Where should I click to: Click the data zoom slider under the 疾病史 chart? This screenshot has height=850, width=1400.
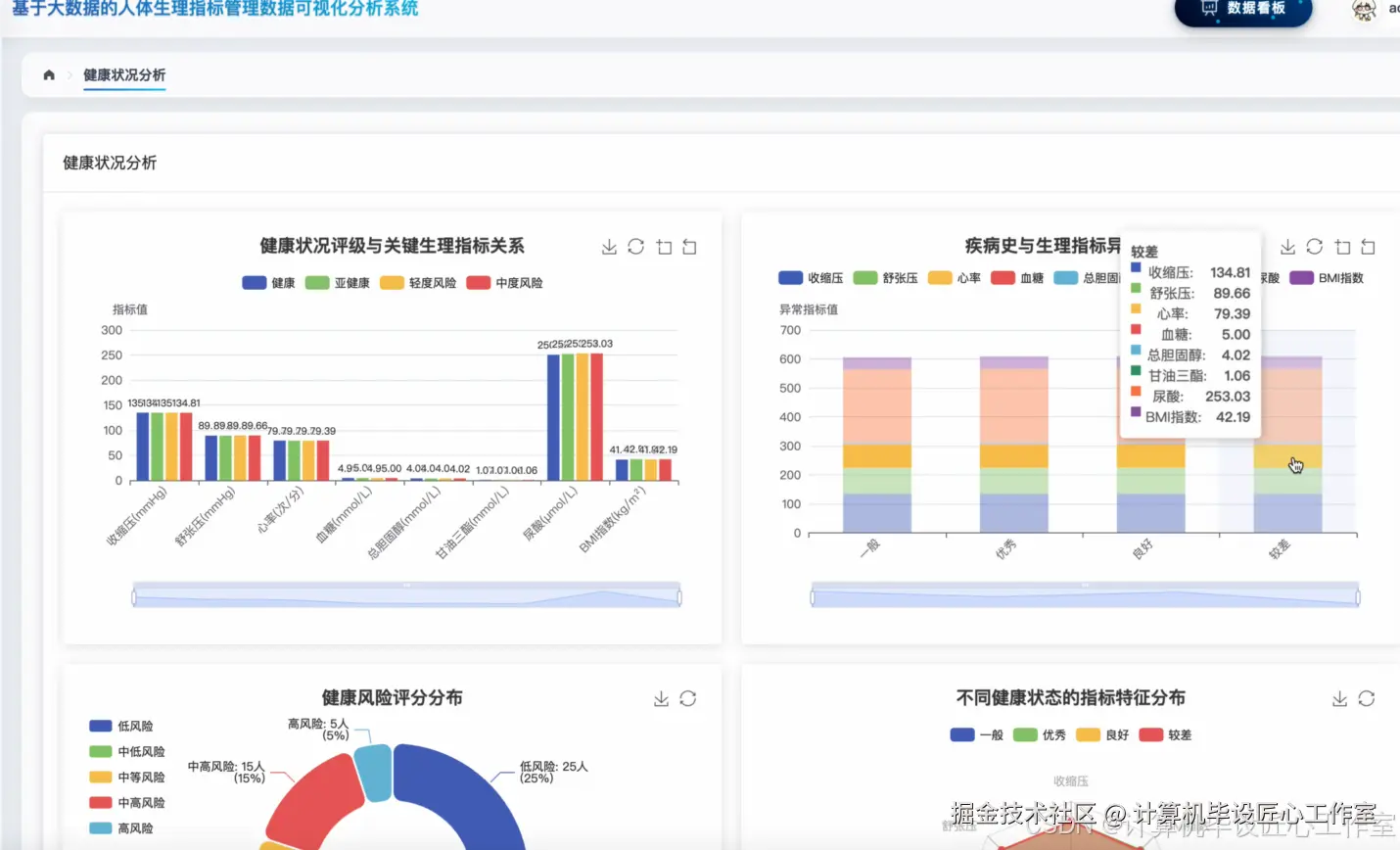pyautogui.click(x=1085, y=594)
